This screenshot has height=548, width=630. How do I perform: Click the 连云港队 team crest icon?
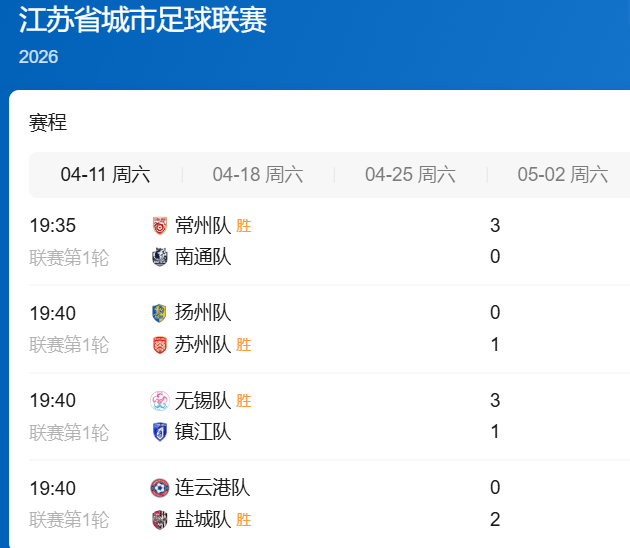160,488
